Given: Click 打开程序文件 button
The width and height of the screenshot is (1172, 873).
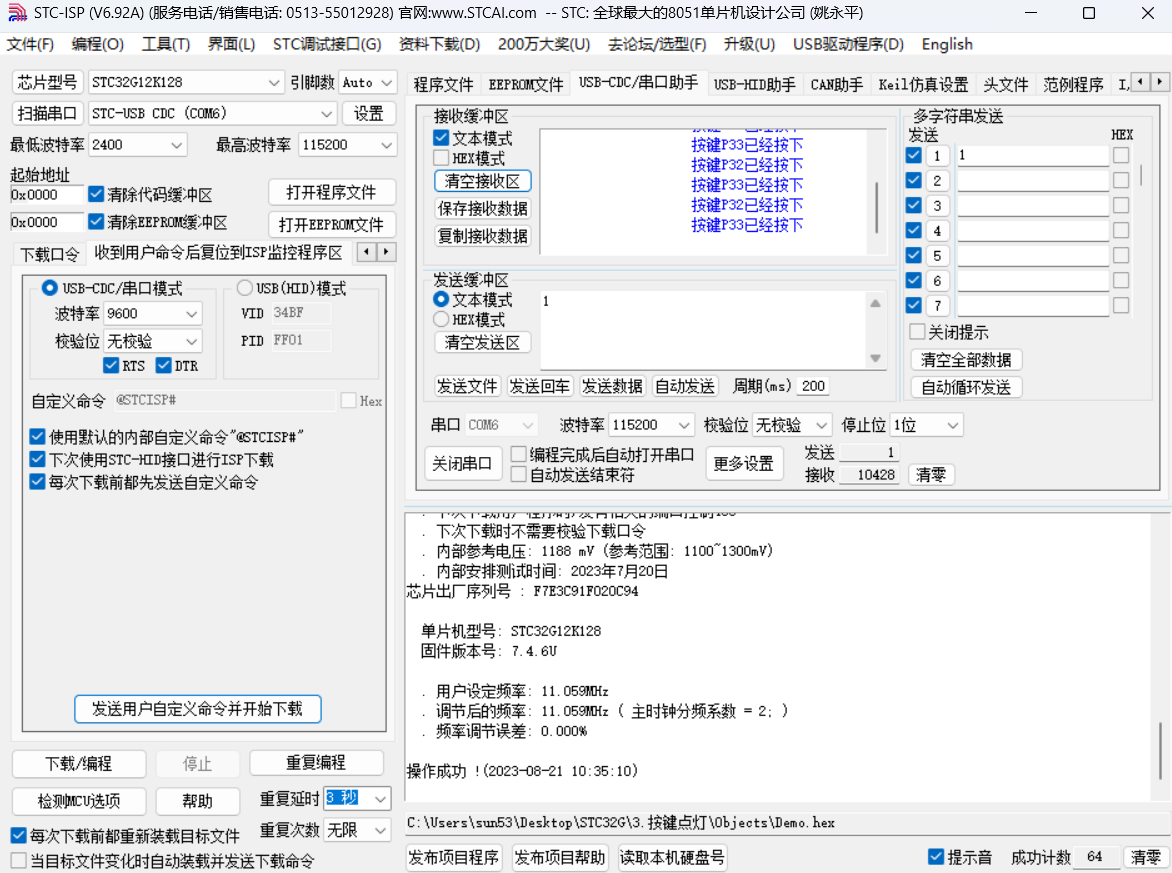Looking at the screenshot, I should tap(331, 193).
